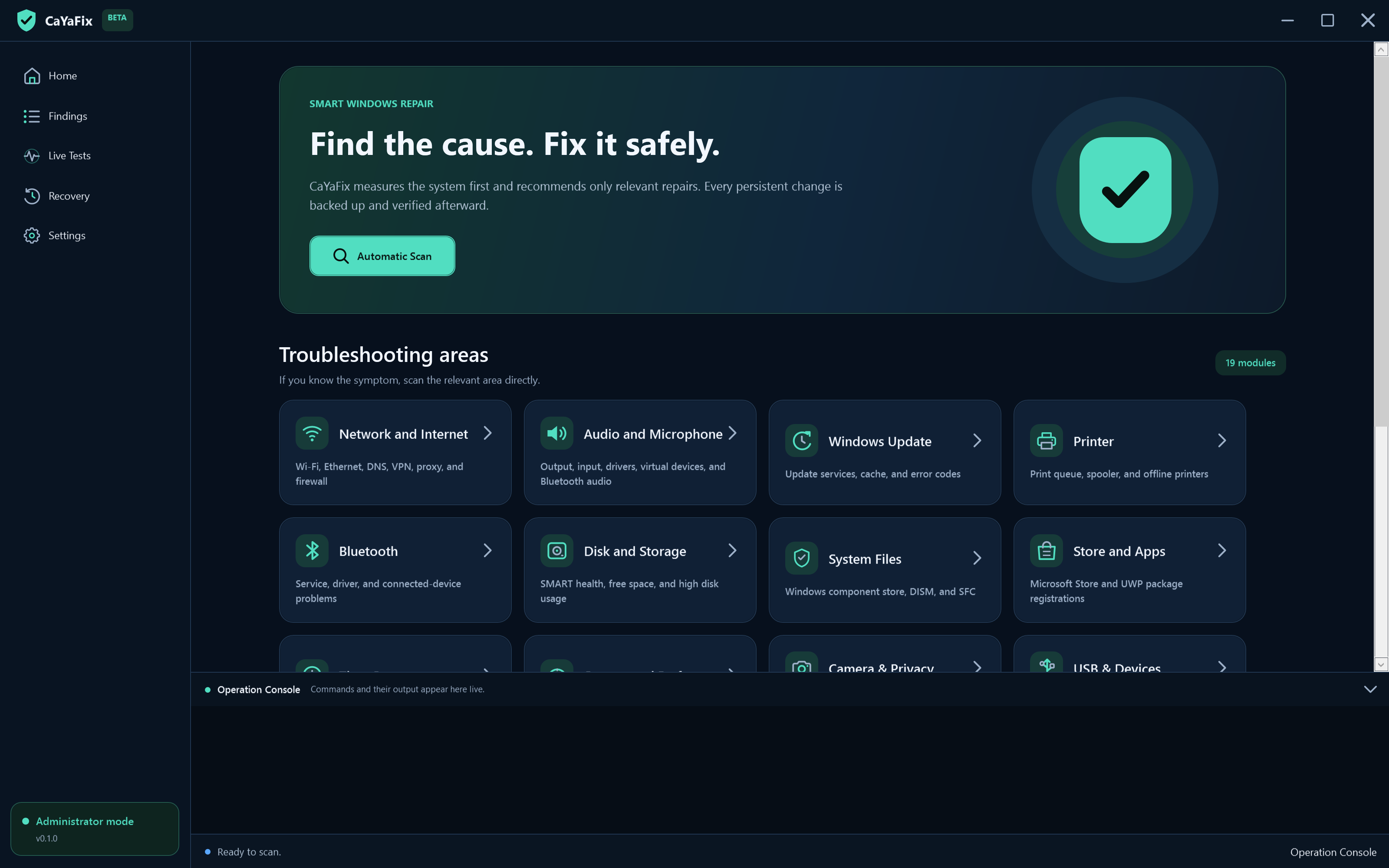Click the Recovery history clock icon
Image resolution: width=1389 pixels, height=868 pixels.
[32, 196]
